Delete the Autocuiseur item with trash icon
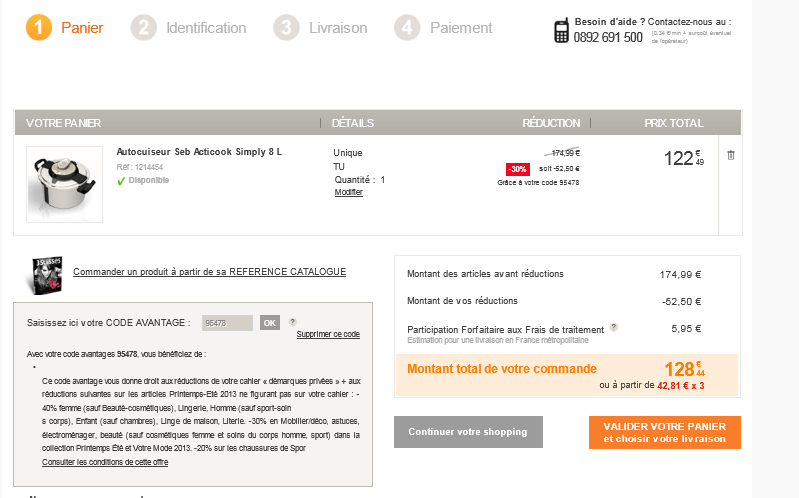Viewport: 799px width, 498px height. click(x=730, y=155)
